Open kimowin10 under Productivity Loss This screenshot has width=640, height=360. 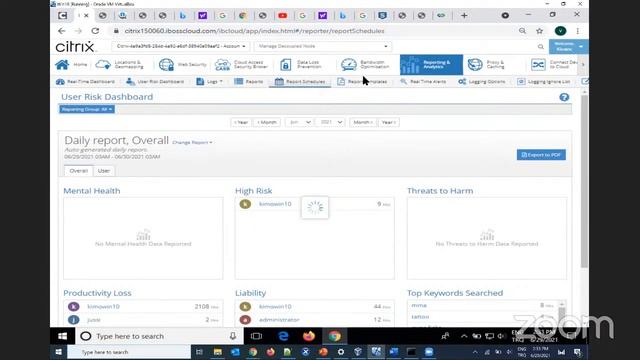click(103, 306)
